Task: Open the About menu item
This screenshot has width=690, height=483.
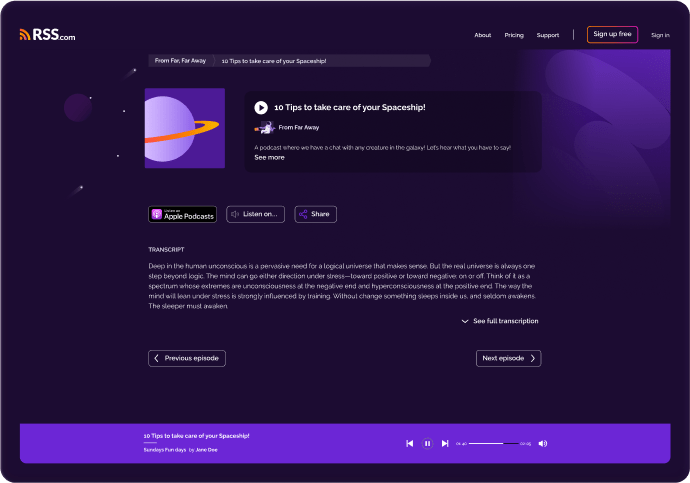Action: coord(483,35)
